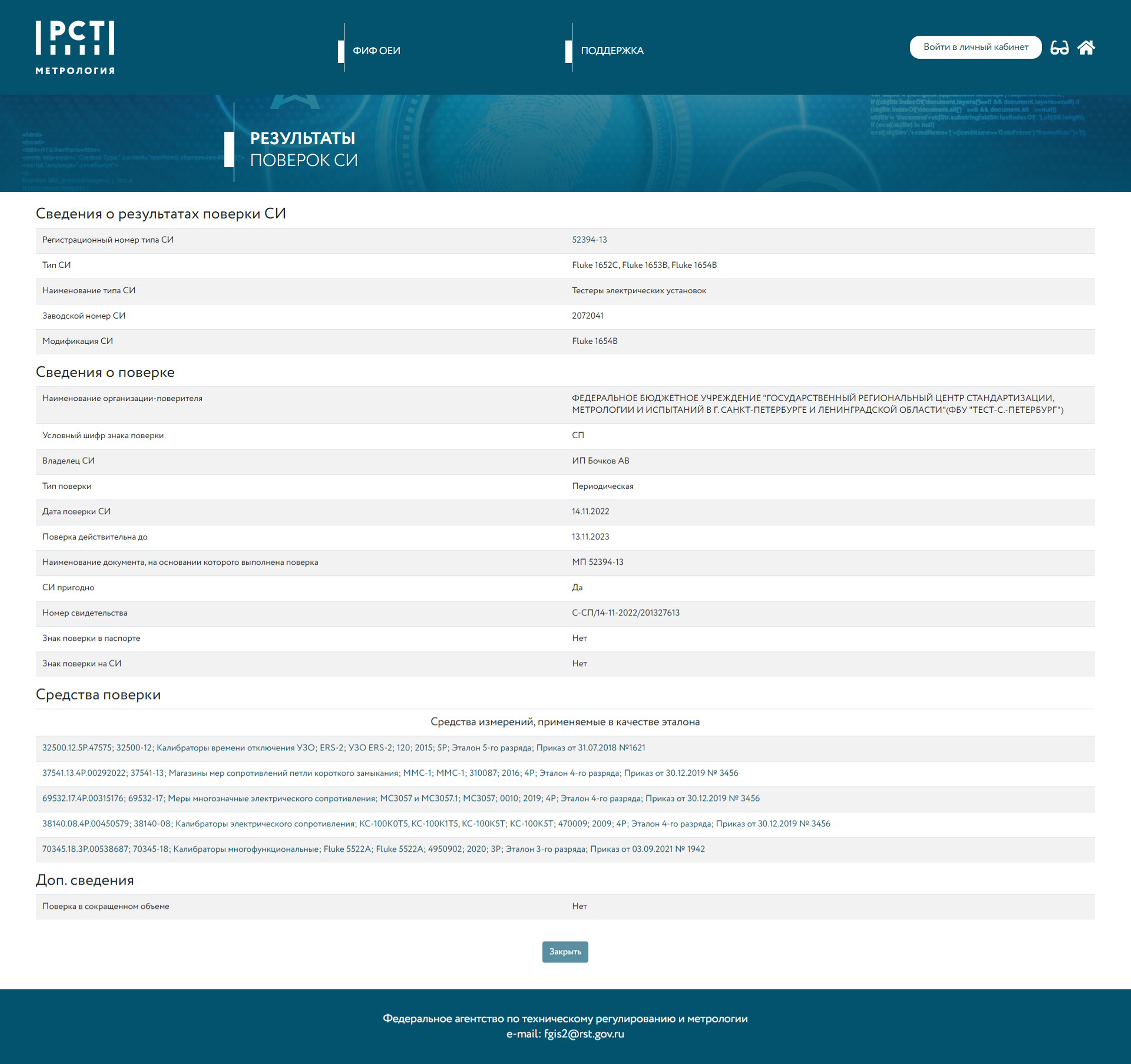Screen dimensions: 1131x1064
Task: Go to home via house icon
Action: click(1086, 47)
